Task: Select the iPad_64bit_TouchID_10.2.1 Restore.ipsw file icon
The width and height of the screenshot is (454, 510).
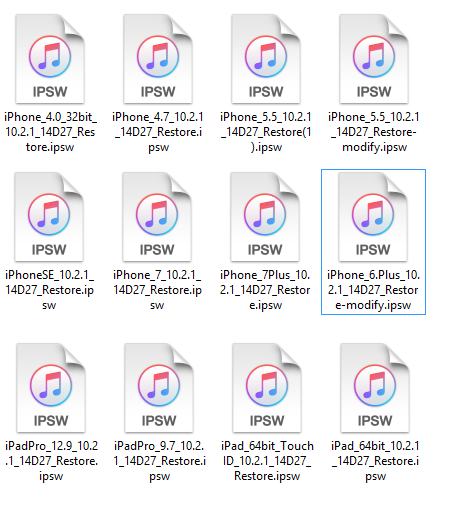Action: click(267, 388)
